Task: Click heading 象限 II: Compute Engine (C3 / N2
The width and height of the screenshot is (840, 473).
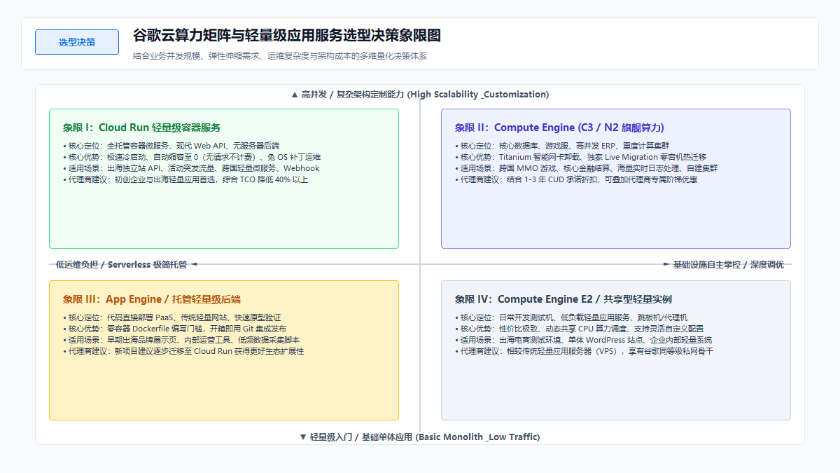Action: click(559, 127)
